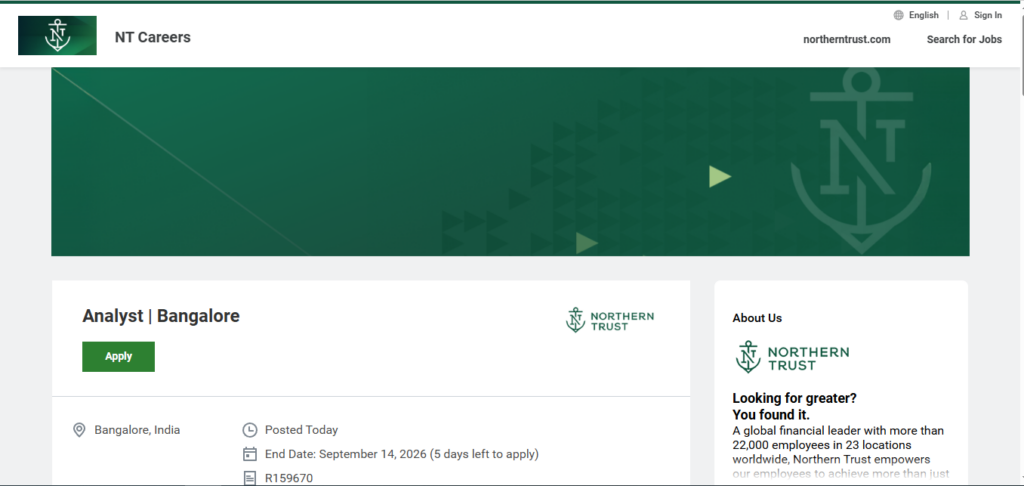This screenshot has height=486, width=1024.
Task: Select the Looking for greater? heading
Action: pyautogui.click(x=794, y=398)
